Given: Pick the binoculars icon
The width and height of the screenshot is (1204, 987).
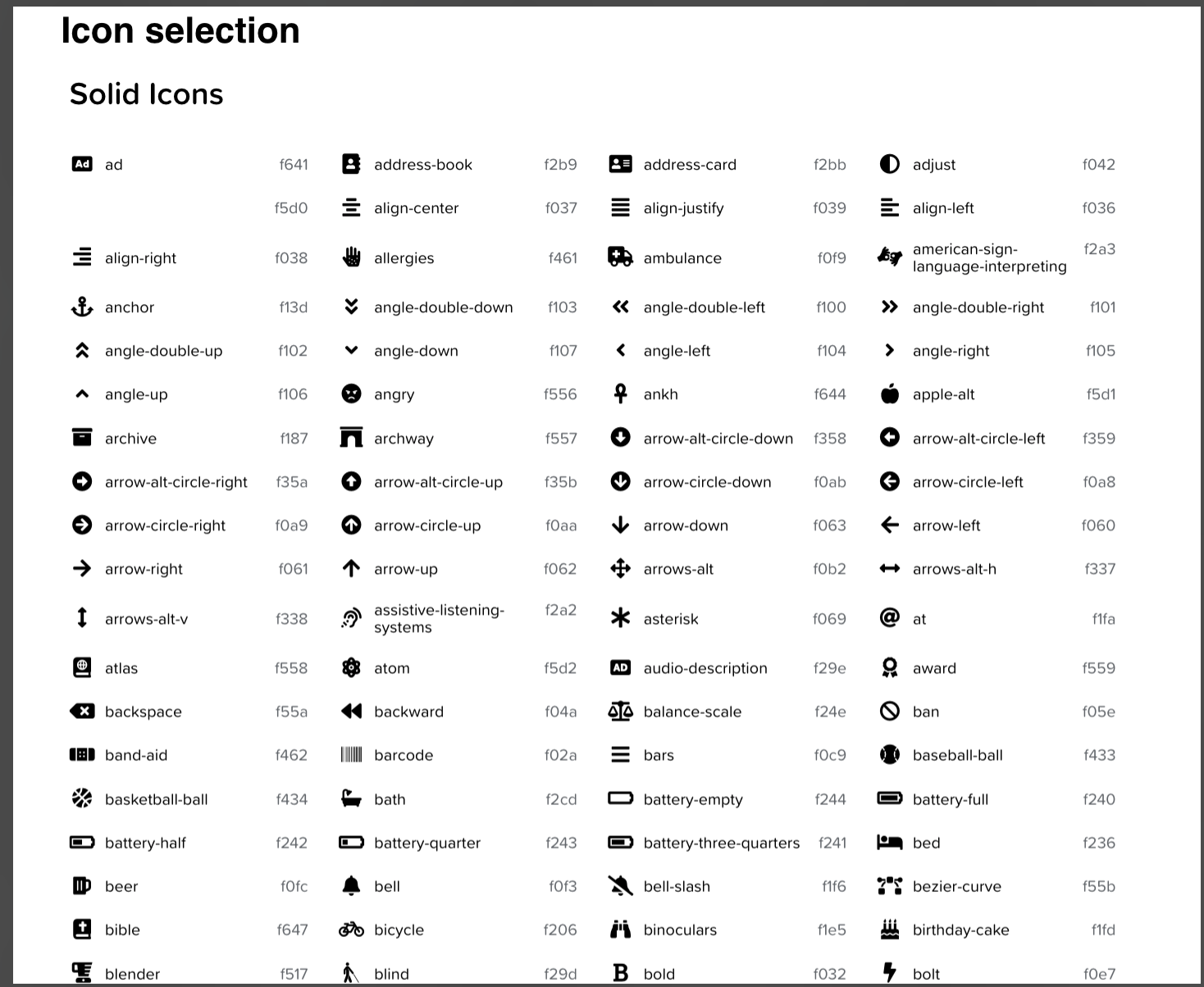Looking at the screenshot, I should pyautogui.click(x=620, y=930).
